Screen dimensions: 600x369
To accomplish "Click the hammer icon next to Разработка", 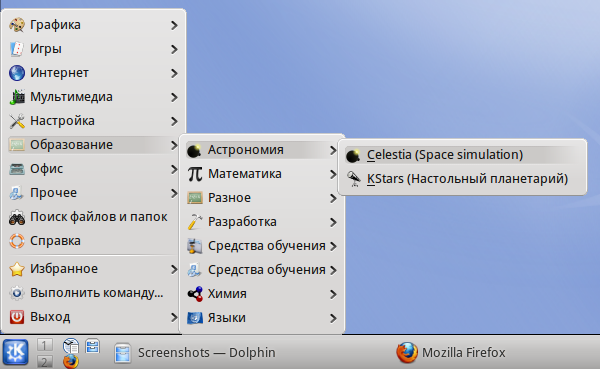I will (194, 222).
